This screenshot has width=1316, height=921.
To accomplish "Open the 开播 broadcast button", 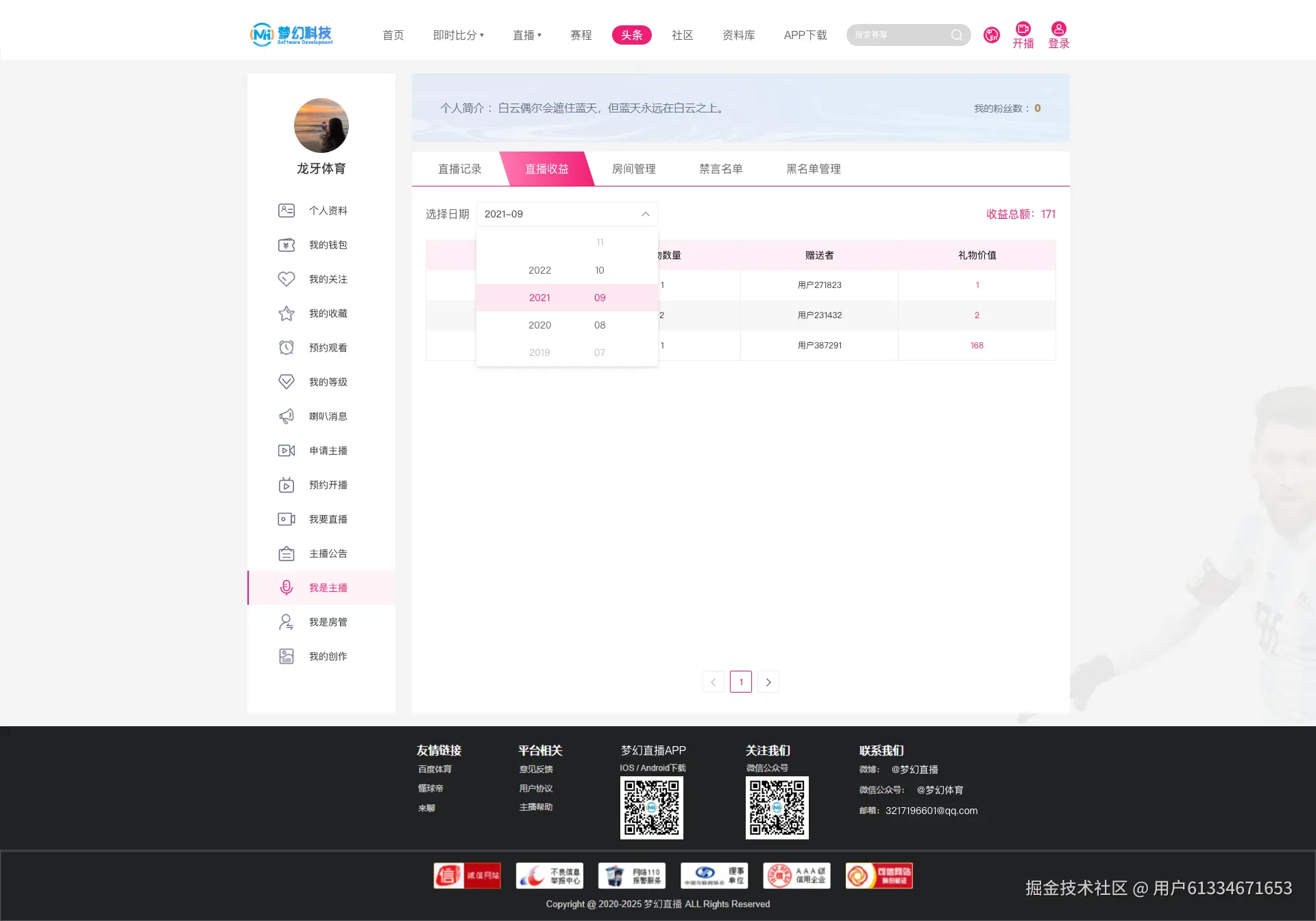I will [1023, 34].
